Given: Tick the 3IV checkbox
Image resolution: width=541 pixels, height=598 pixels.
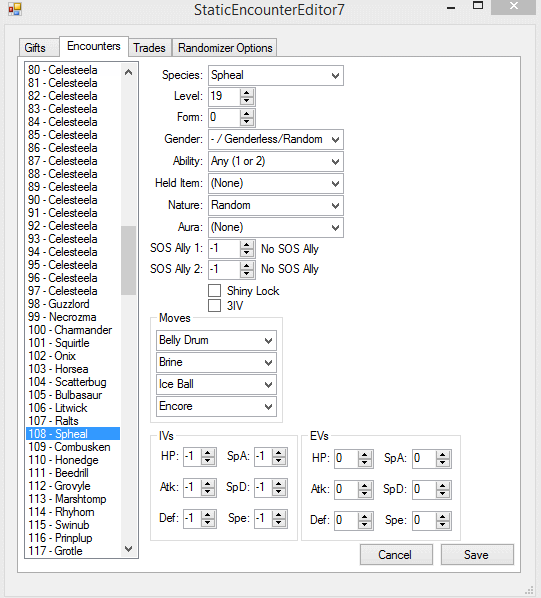Looking at the screenshot, I should [x=215, y=305].
